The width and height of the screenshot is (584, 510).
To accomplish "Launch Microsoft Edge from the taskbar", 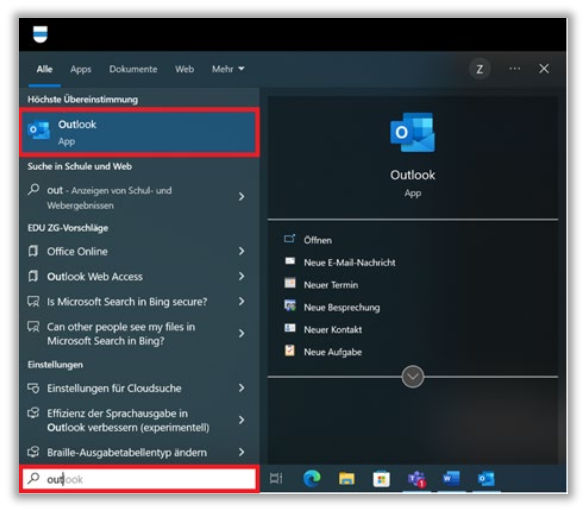I will click(312, 478).
